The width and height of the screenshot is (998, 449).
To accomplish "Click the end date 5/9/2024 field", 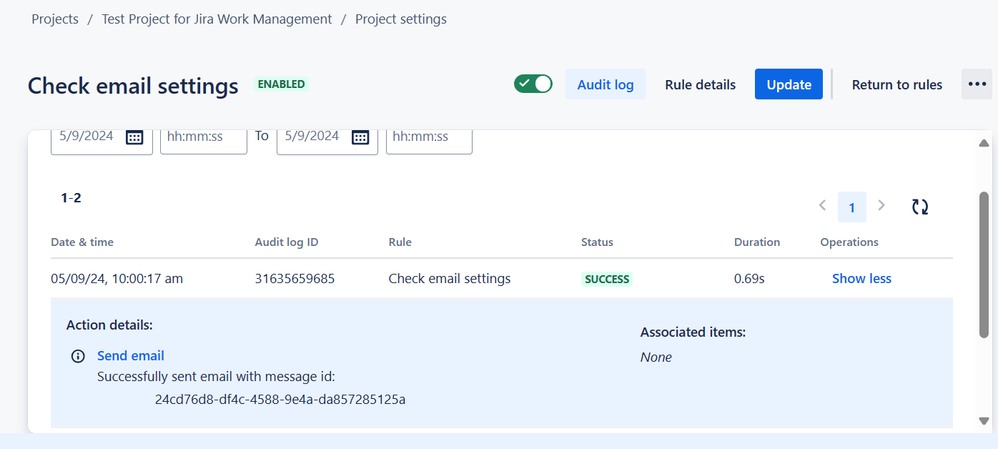I will [327, 141].
